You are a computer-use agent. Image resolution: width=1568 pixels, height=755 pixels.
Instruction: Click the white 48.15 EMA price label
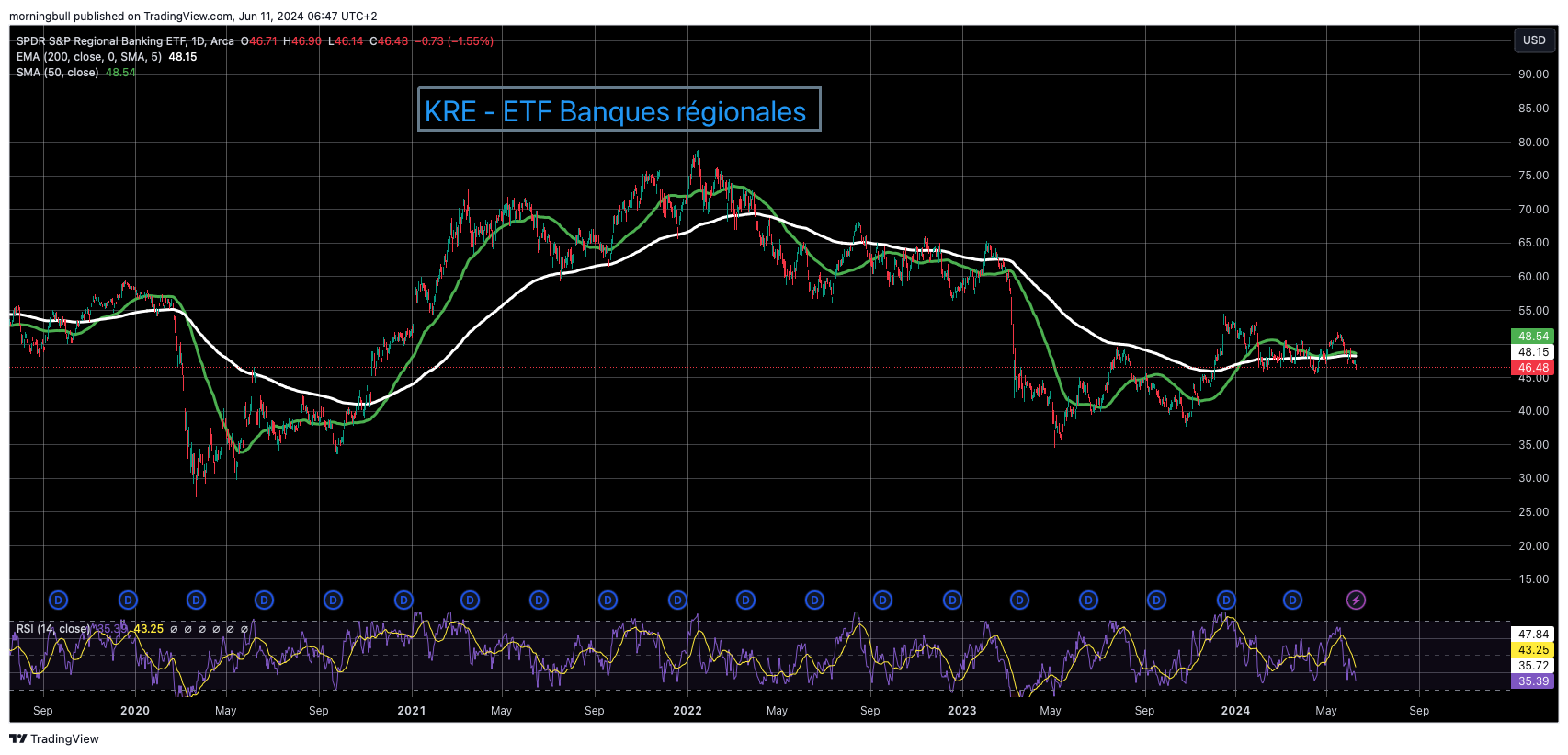point(1533,352)
